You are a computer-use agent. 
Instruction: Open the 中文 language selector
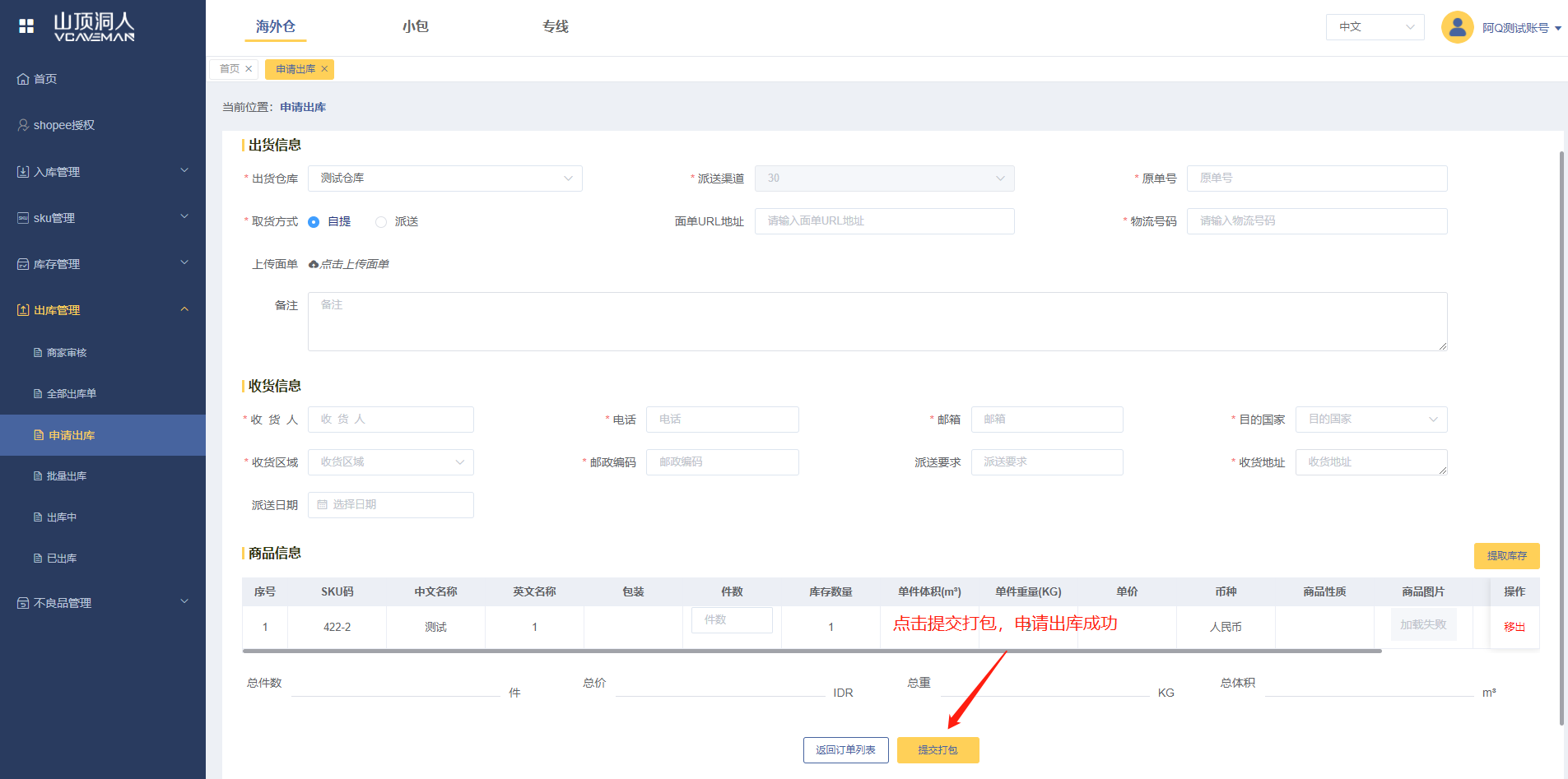(x=1375, y=27)
